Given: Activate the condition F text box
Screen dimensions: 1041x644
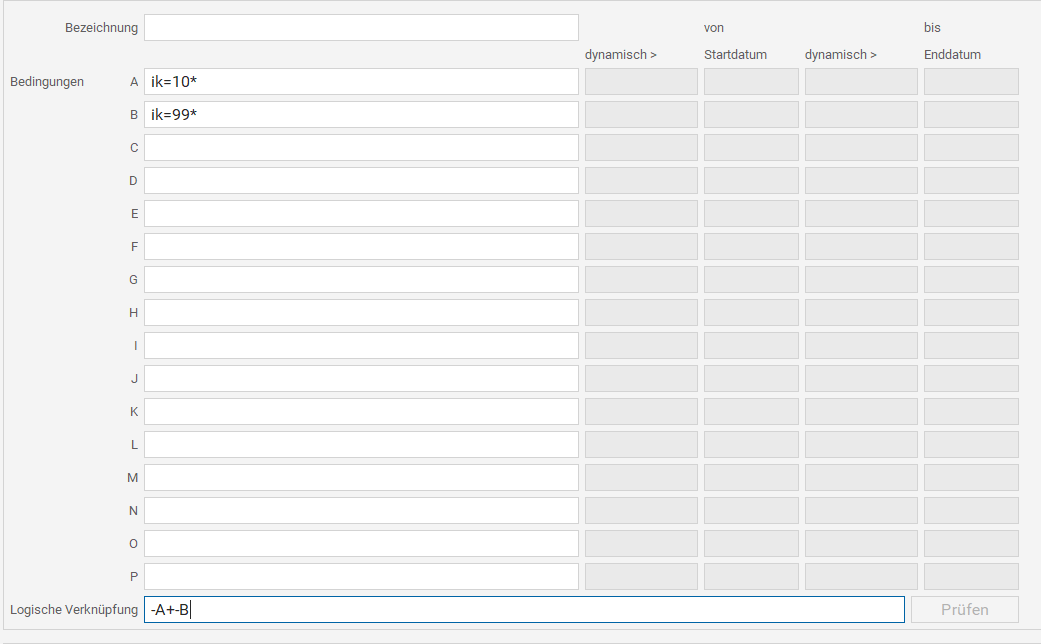Looking at the screenshot, I should [x=361, y=247].
